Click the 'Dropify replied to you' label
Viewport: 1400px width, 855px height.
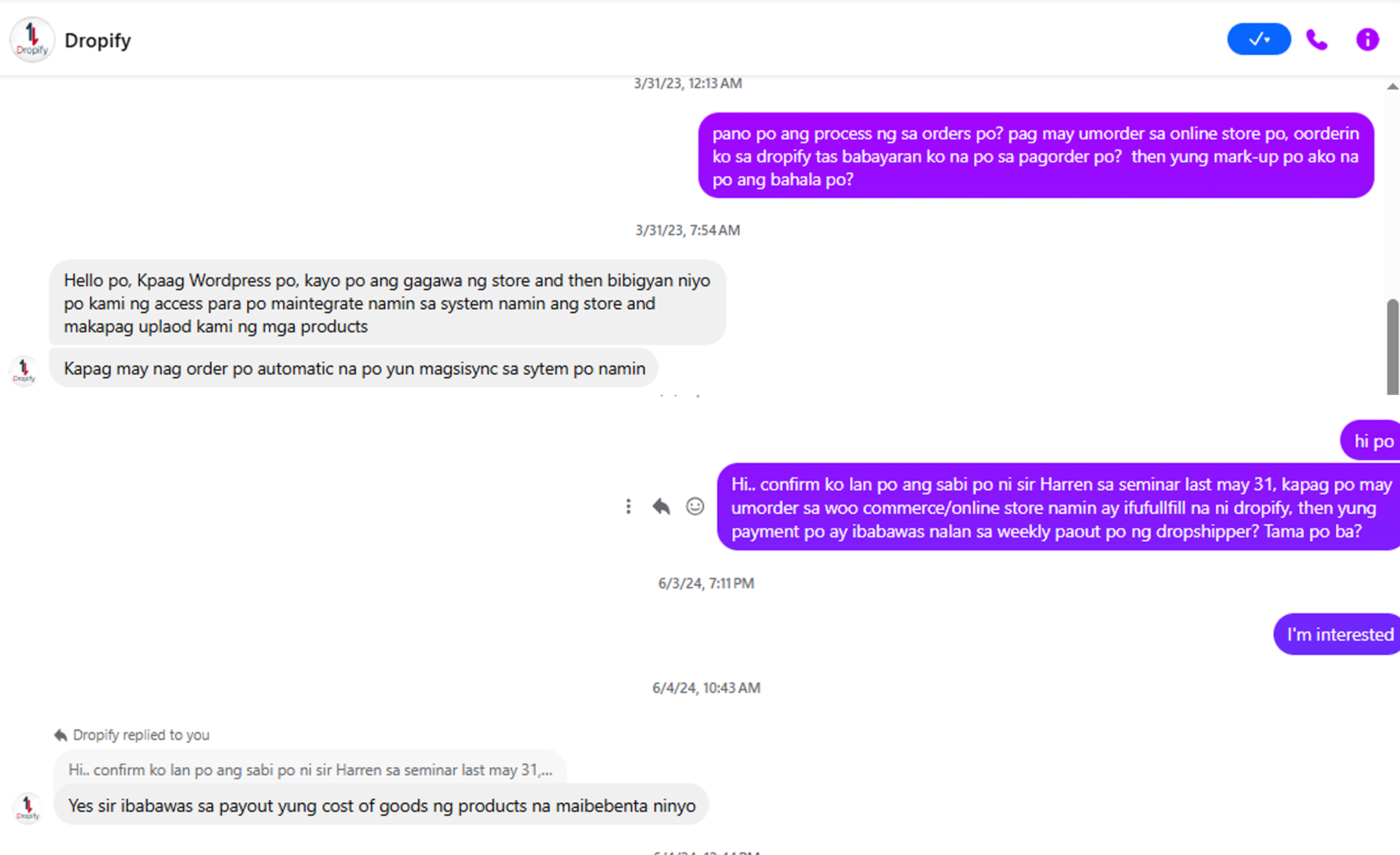(x=141, y=735)
